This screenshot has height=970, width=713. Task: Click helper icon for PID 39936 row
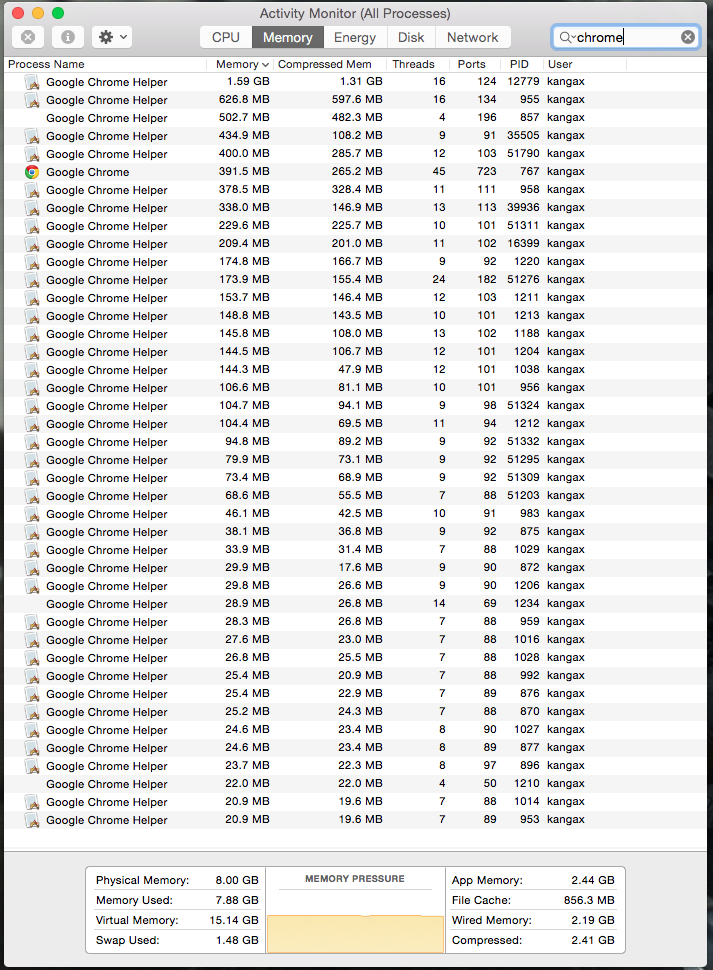[x=32, y=208]
